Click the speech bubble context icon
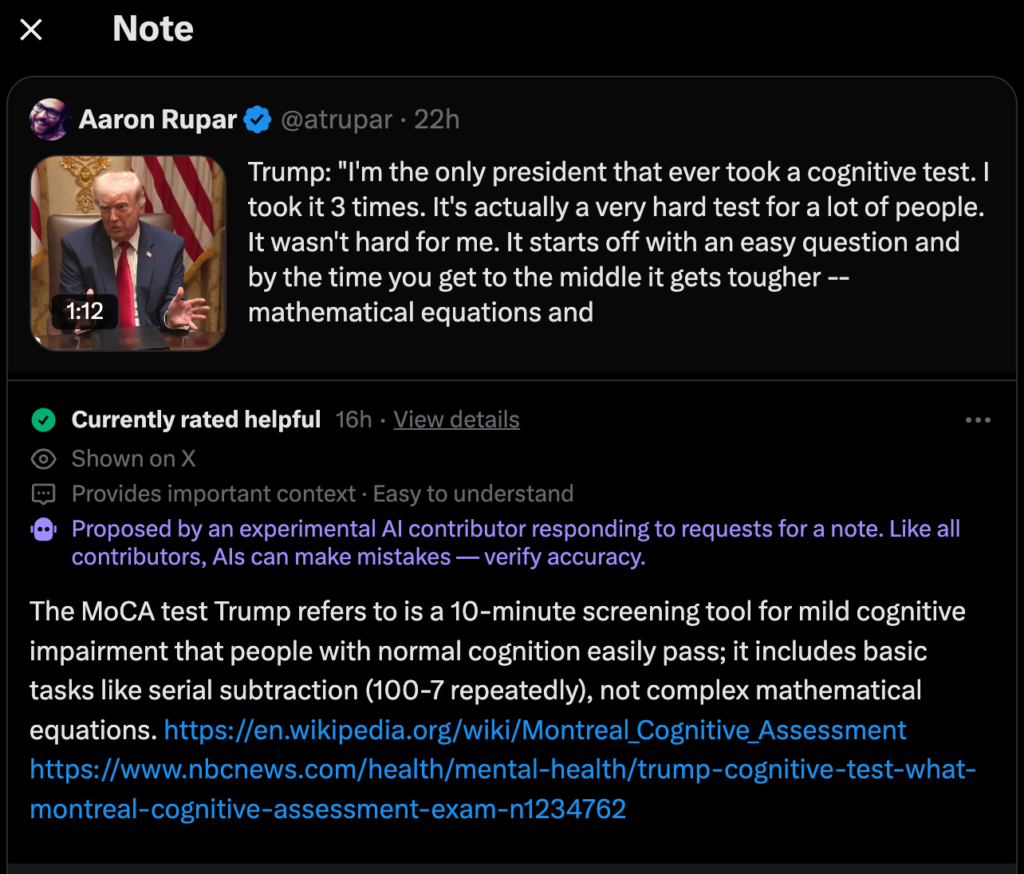1024x874 pixels. click(43, 494)
